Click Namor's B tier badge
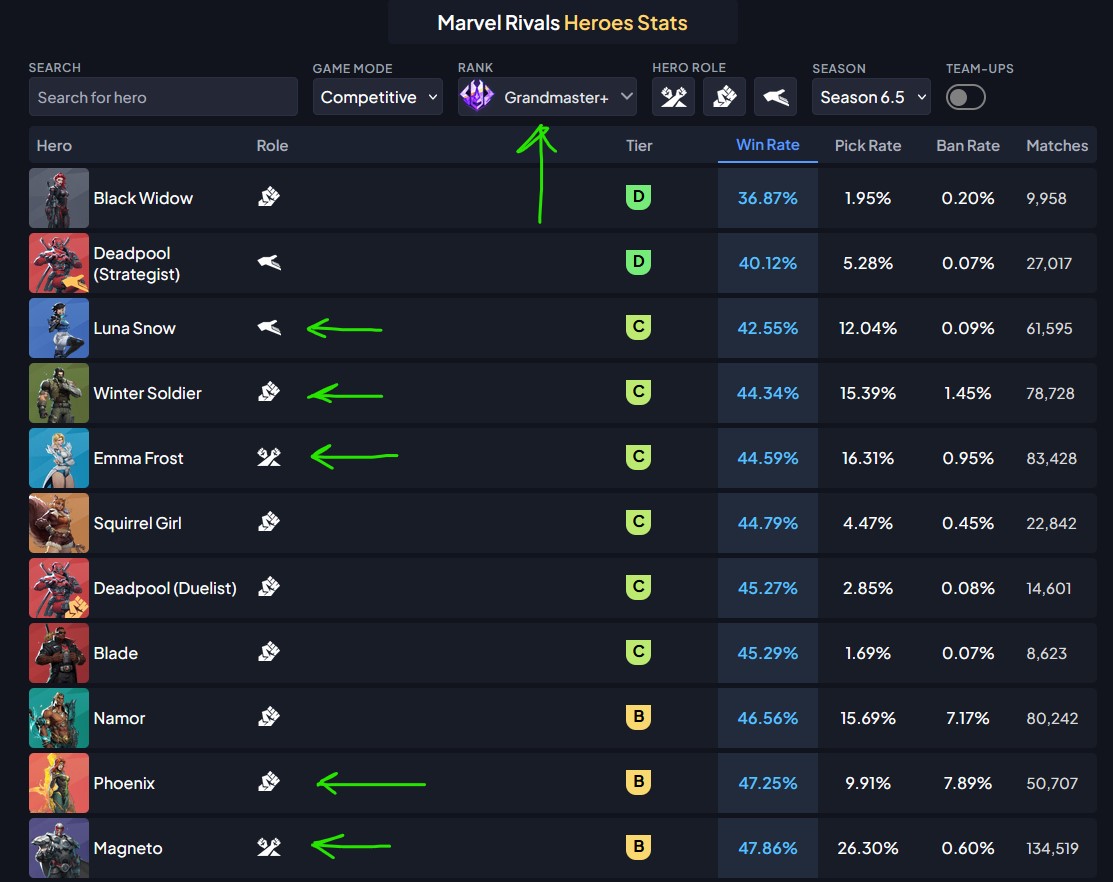Image resolution: width=1113 pixels, height=882 pixels. tap(638, 717)
